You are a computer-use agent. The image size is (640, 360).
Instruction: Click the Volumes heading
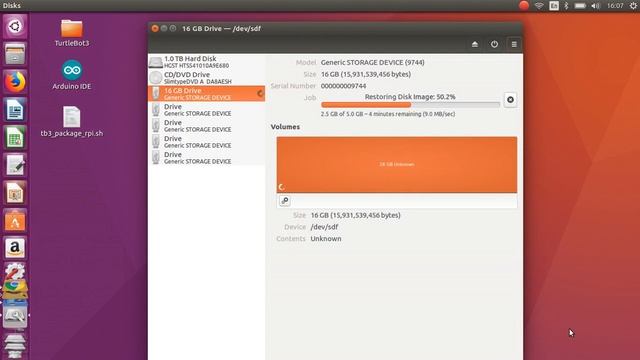(285, 127)
